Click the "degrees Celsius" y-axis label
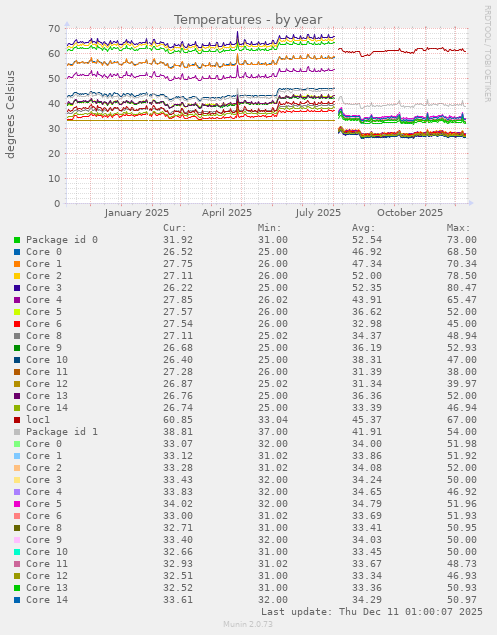 click(10, 114)
